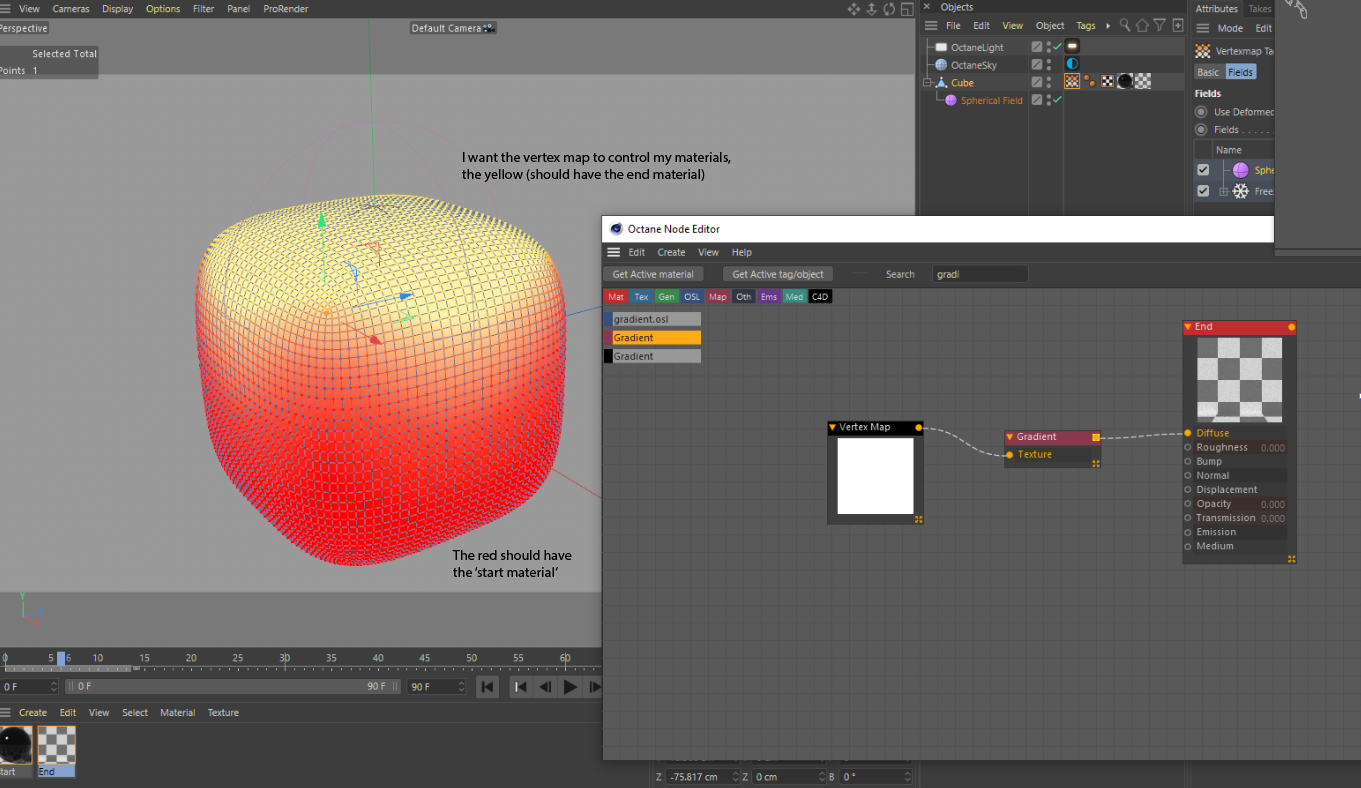Switch to the Fields tab
Viewport: 1361px width, 788px height.
tap(1240, 72)
